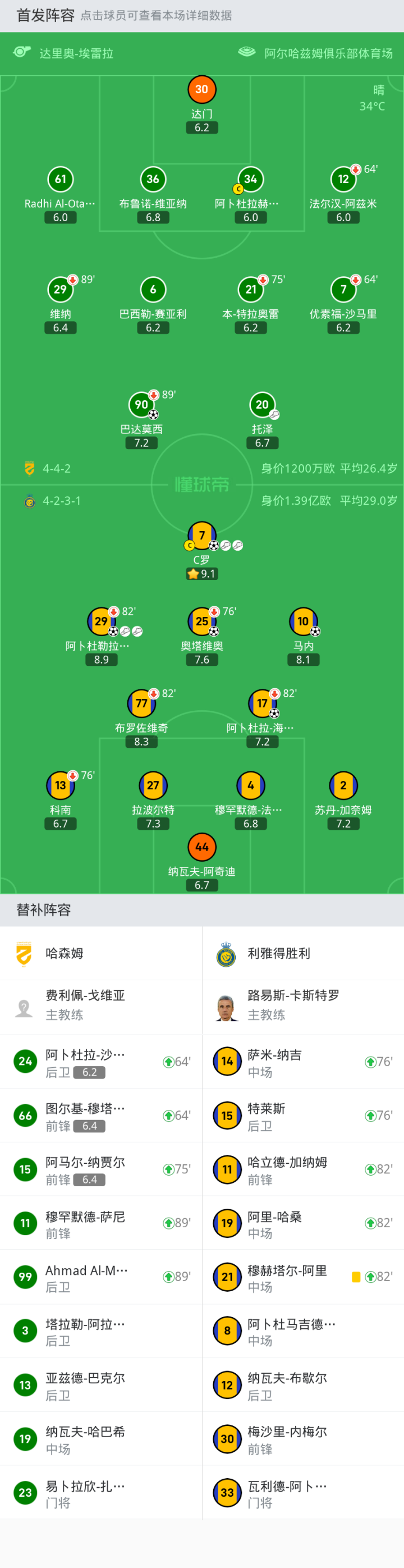404x1568 pixels.
Task: Select goalkeeper 达门 number 30 badge
Action: click(201, 89)
